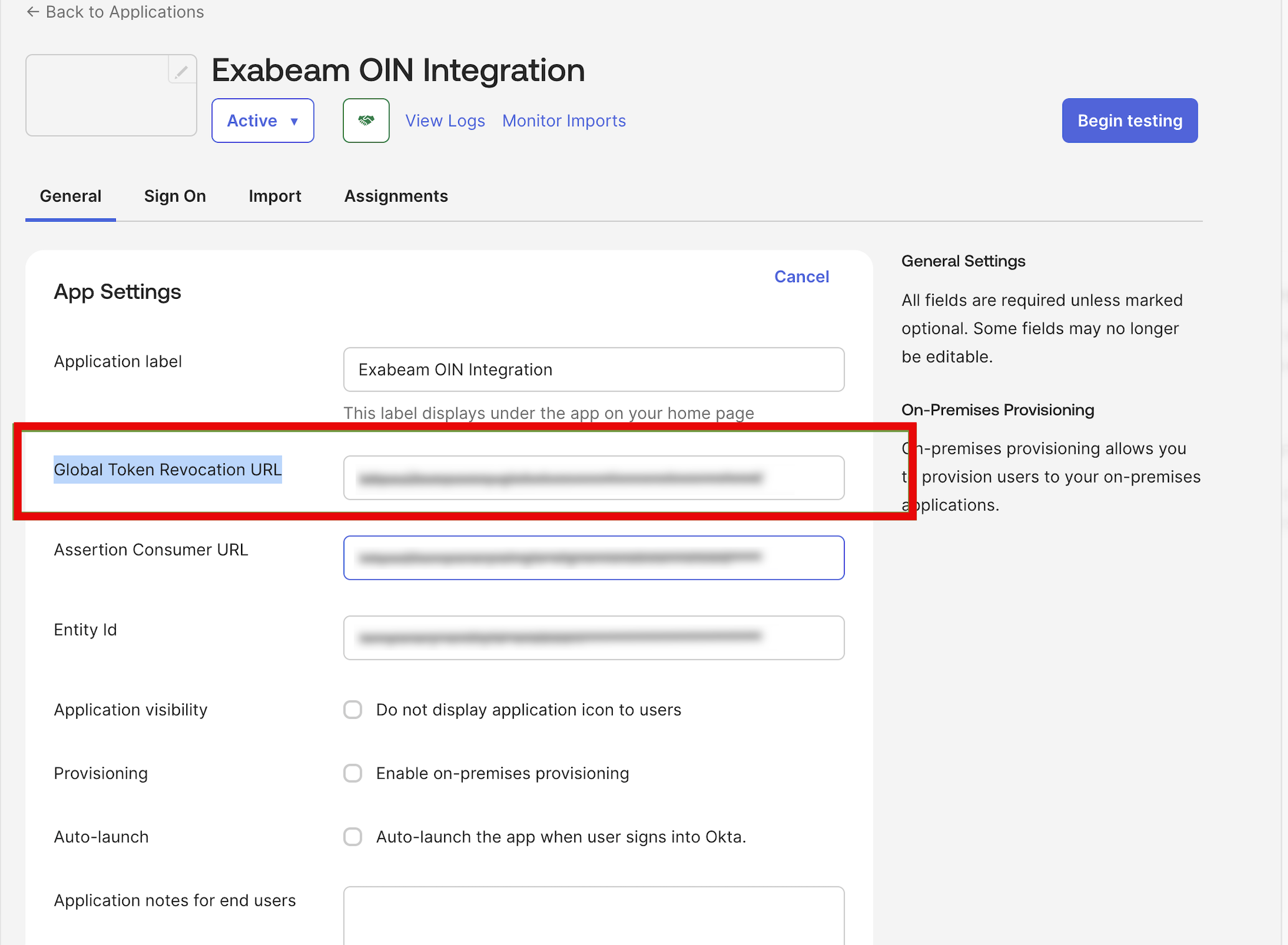This screenshot has width=1288, height=945.
Task: Select the Global Token Revocation URL field
Action: coord(593,477)
